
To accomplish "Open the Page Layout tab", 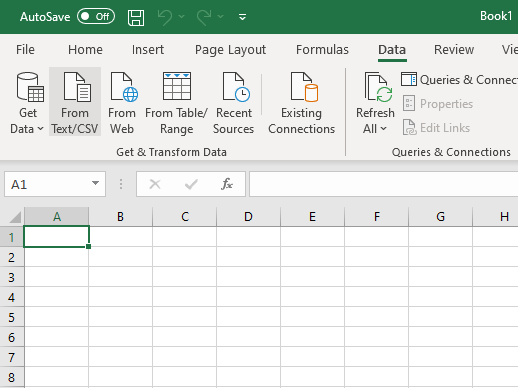I will (x=230, y=50).
